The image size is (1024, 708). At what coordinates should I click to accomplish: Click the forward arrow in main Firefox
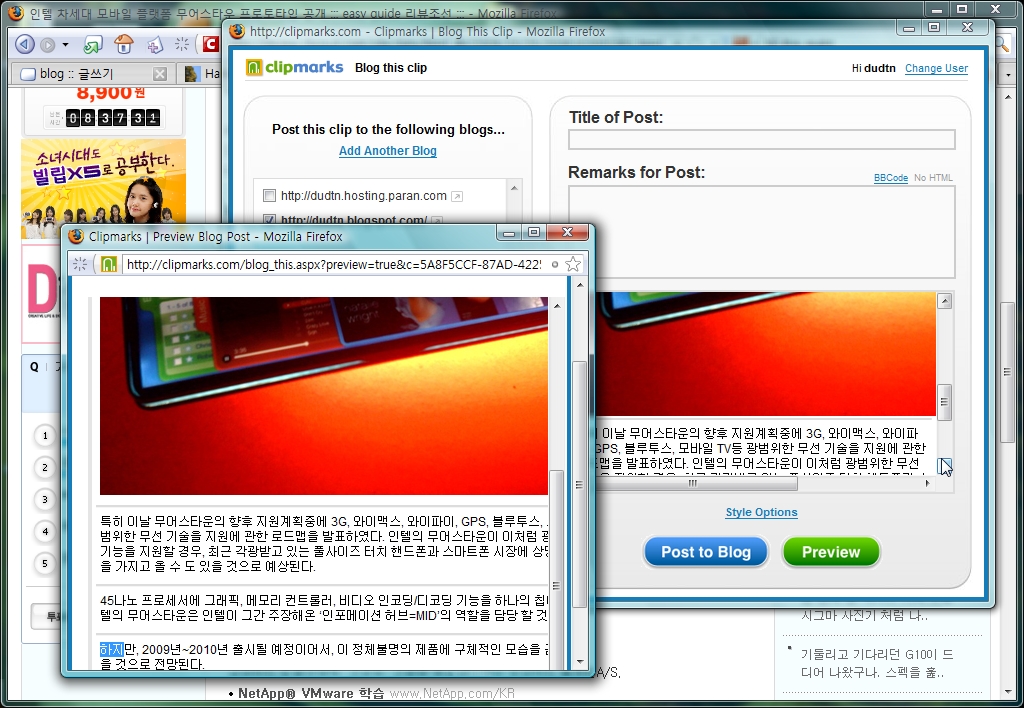tap(48, 45)
